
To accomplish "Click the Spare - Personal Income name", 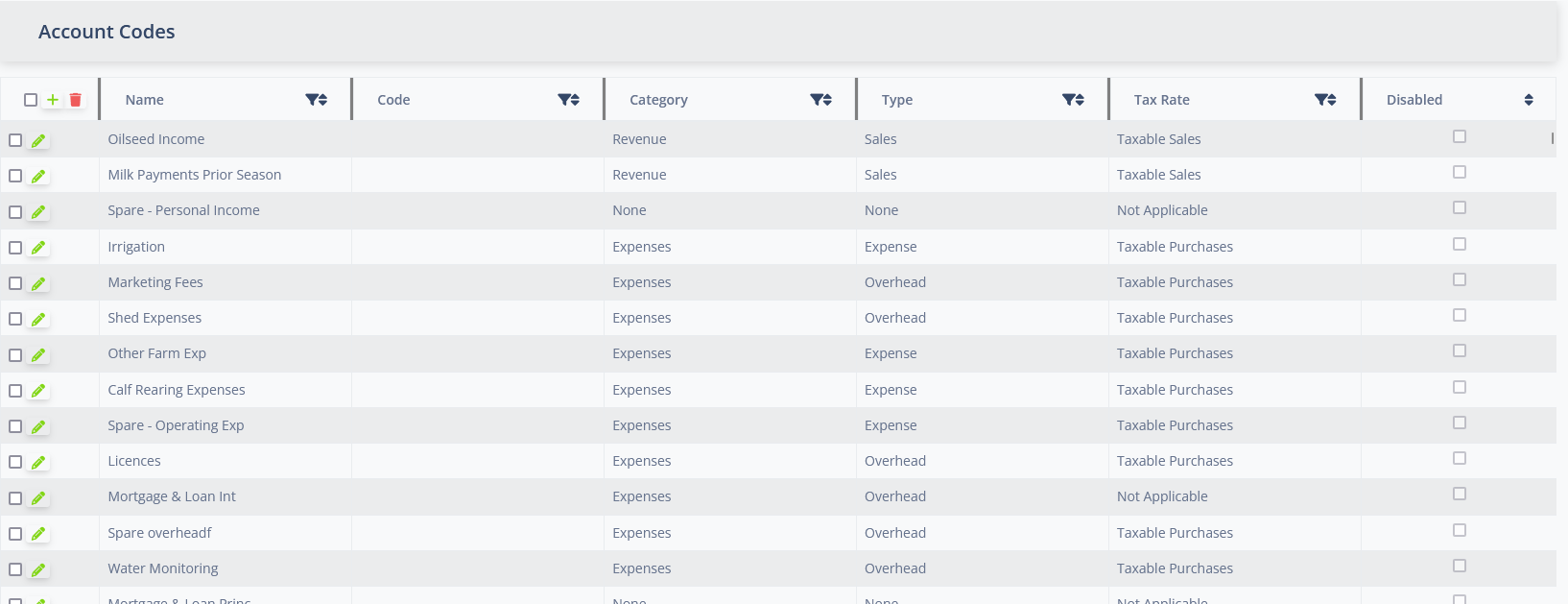I will [x=183, y=210].
